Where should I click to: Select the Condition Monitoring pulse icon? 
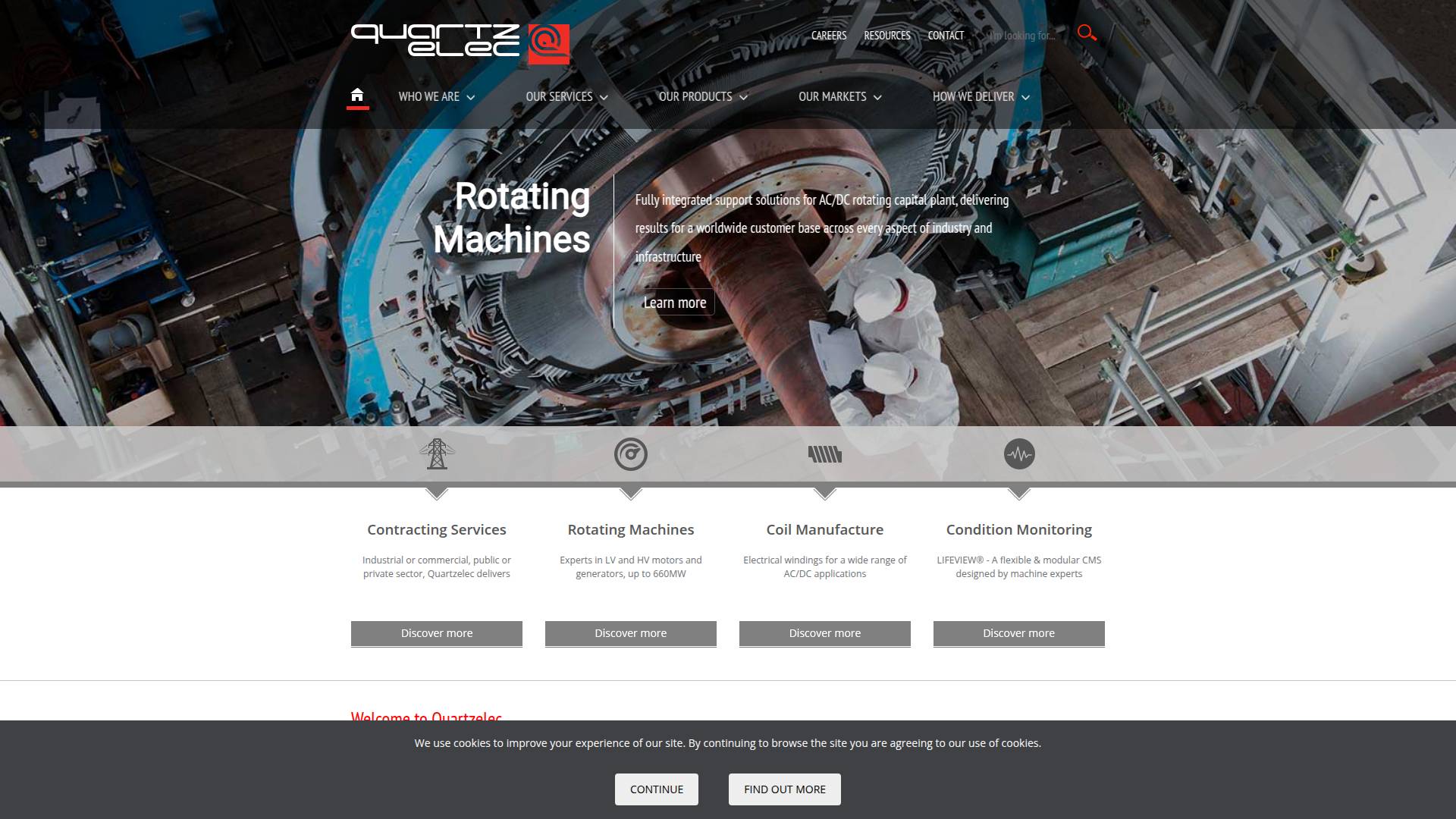(x=1019, y=454)
